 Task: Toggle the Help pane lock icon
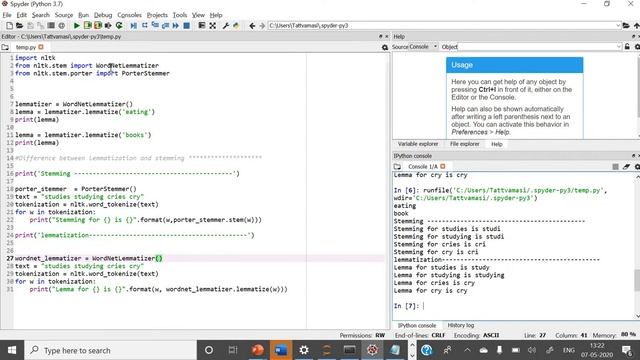627,47
